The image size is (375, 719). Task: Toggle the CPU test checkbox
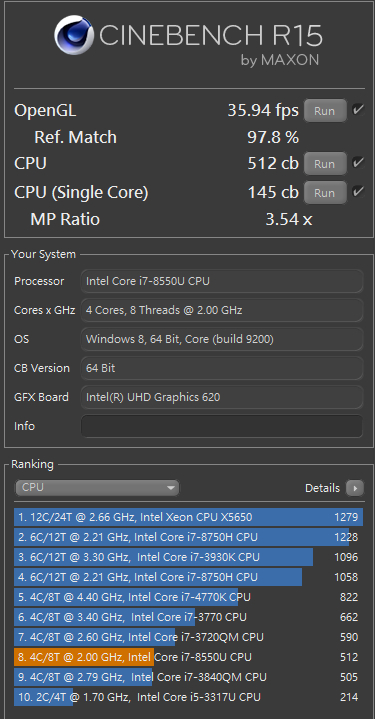click(358, 163)
